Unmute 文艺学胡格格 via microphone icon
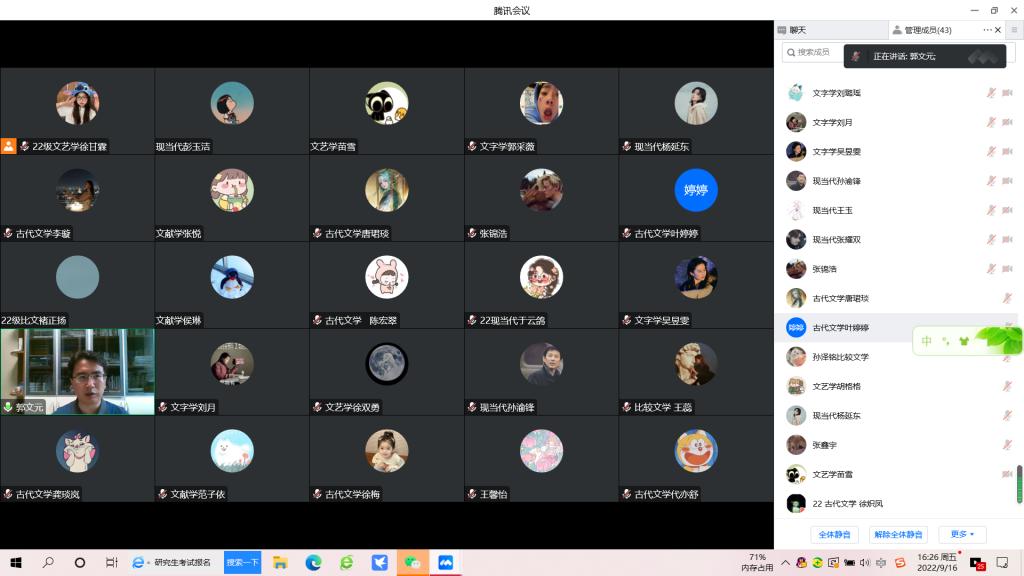This screenshot has height=576, width=1024. point(1007,386)
